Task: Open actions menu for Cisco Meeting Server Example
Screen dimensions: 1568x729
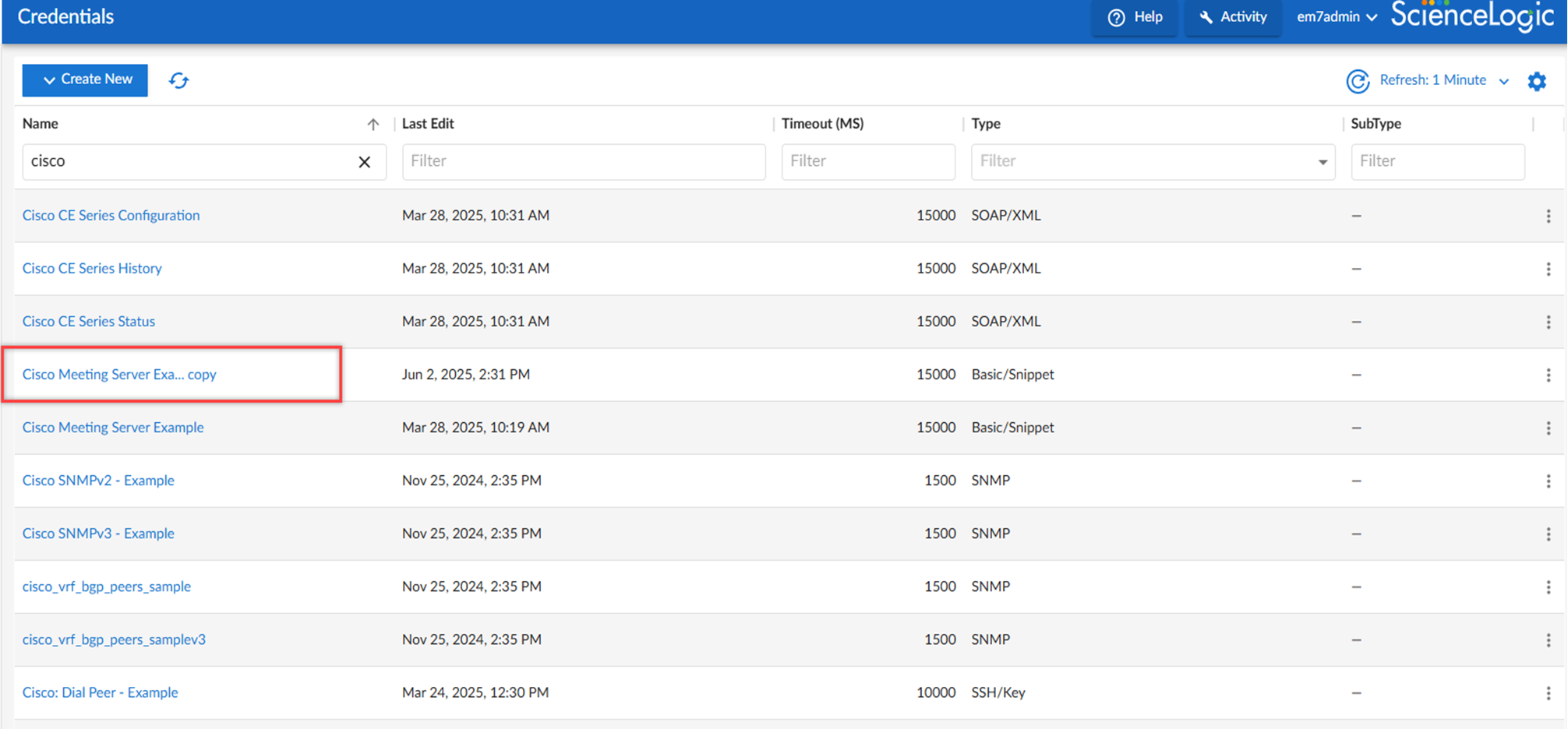Action: click(x=1548, y=428)
